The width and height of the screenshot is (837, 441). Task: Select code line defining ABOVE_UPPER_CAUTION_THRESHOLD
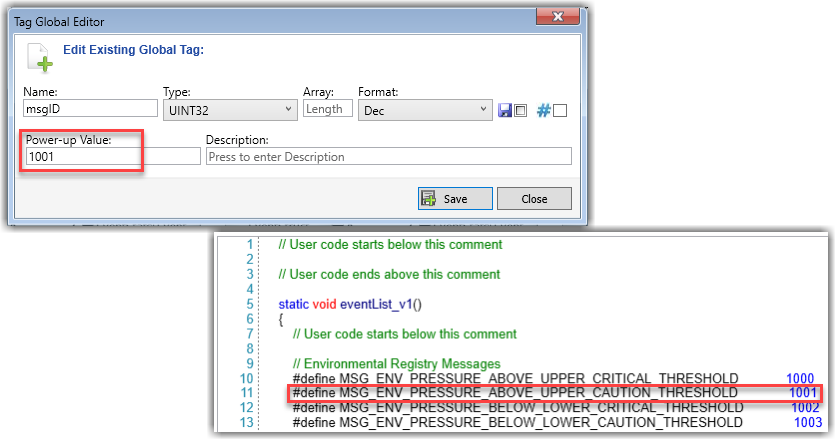coord(515,393)
